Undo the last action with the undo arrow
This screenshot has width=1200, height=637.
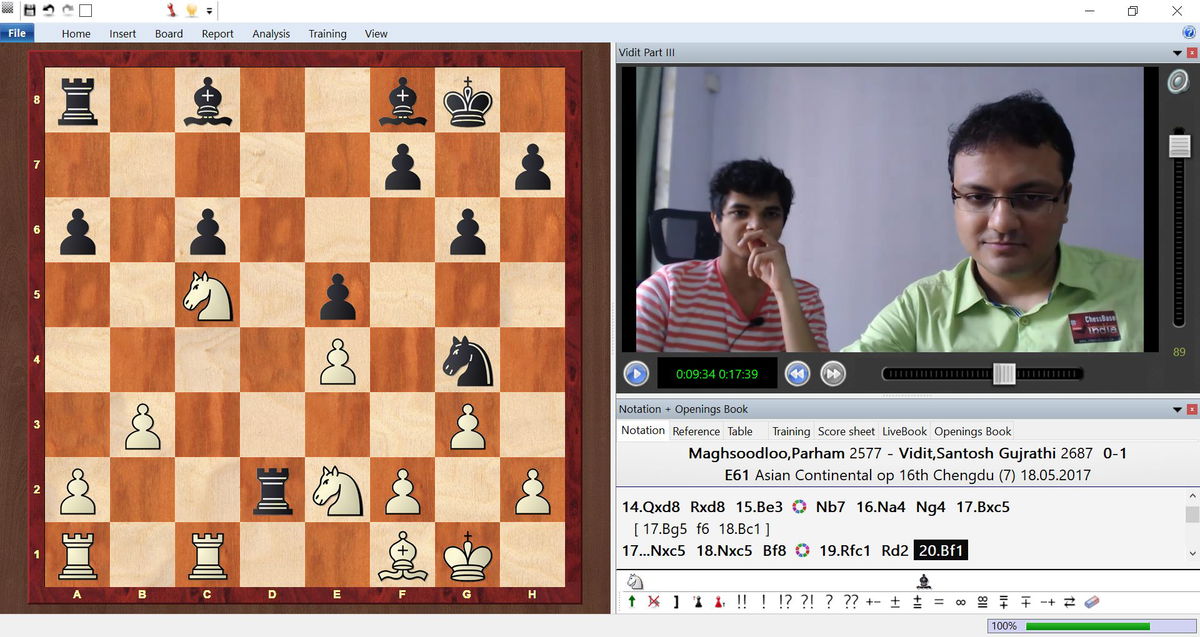tap(48, 10)
